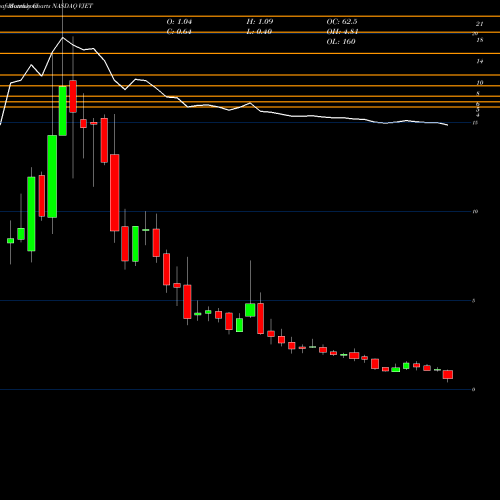Screen dimensions: 500x500
Task: Click the 'H: 1.09' high value
Action: click(x=260, y=22)
